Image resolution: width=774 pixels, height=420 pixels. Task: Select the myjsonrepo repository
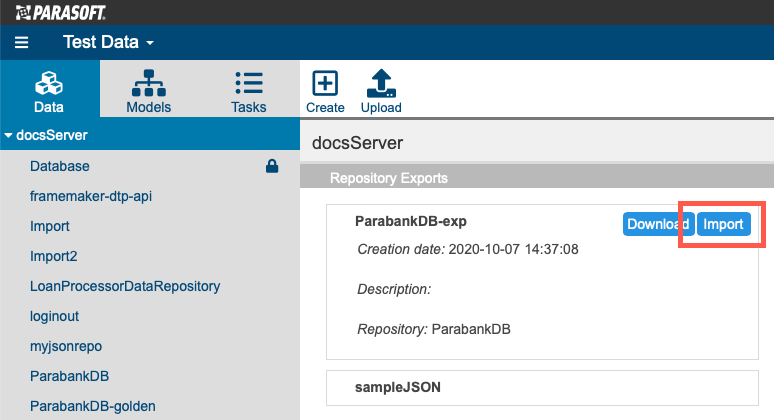tap(66, 346)
